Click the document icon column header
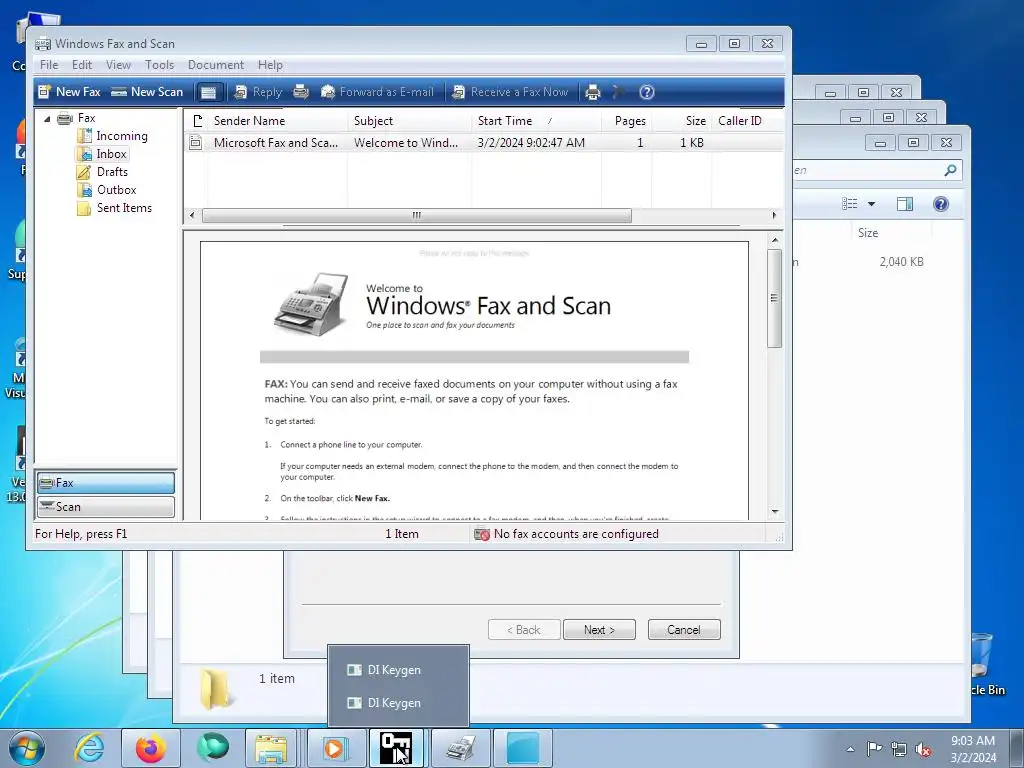The image size is (1024, 768). point(197,121)
